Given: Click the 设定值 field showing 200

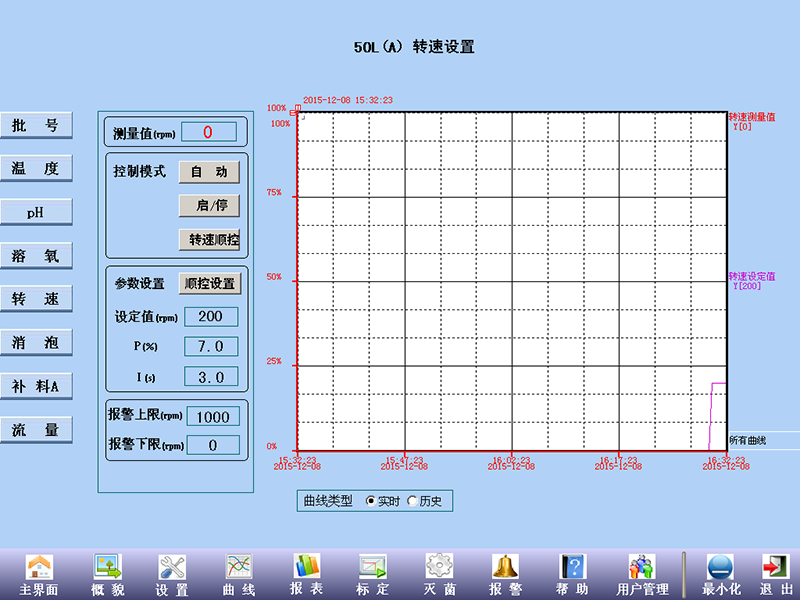Looking at the screenshot, I should click(x=211, y=317).
